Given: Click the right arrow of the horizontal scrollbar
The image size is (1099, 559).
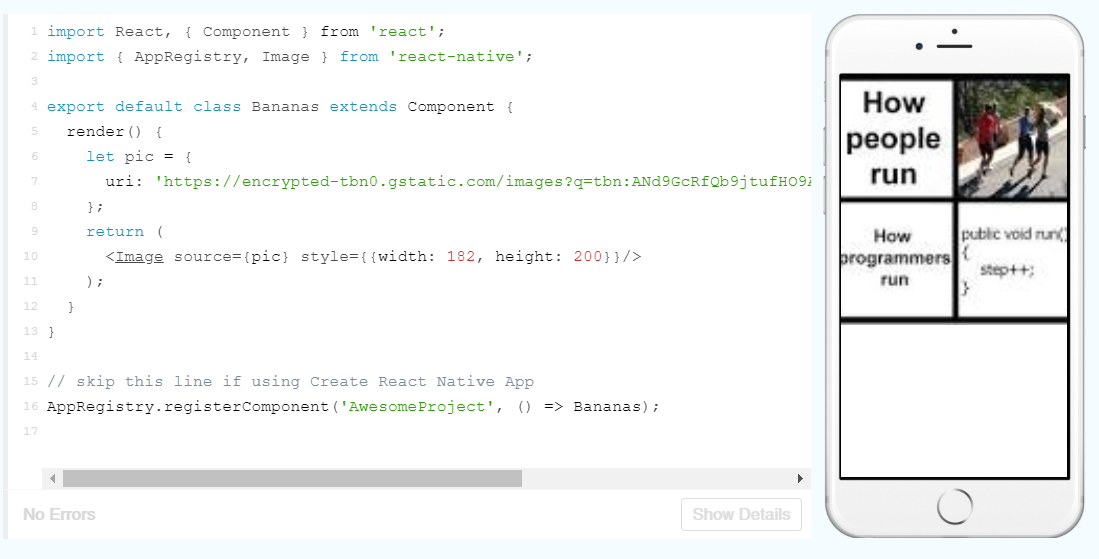Looking at the screenshot, I should [x=800, y=479].
